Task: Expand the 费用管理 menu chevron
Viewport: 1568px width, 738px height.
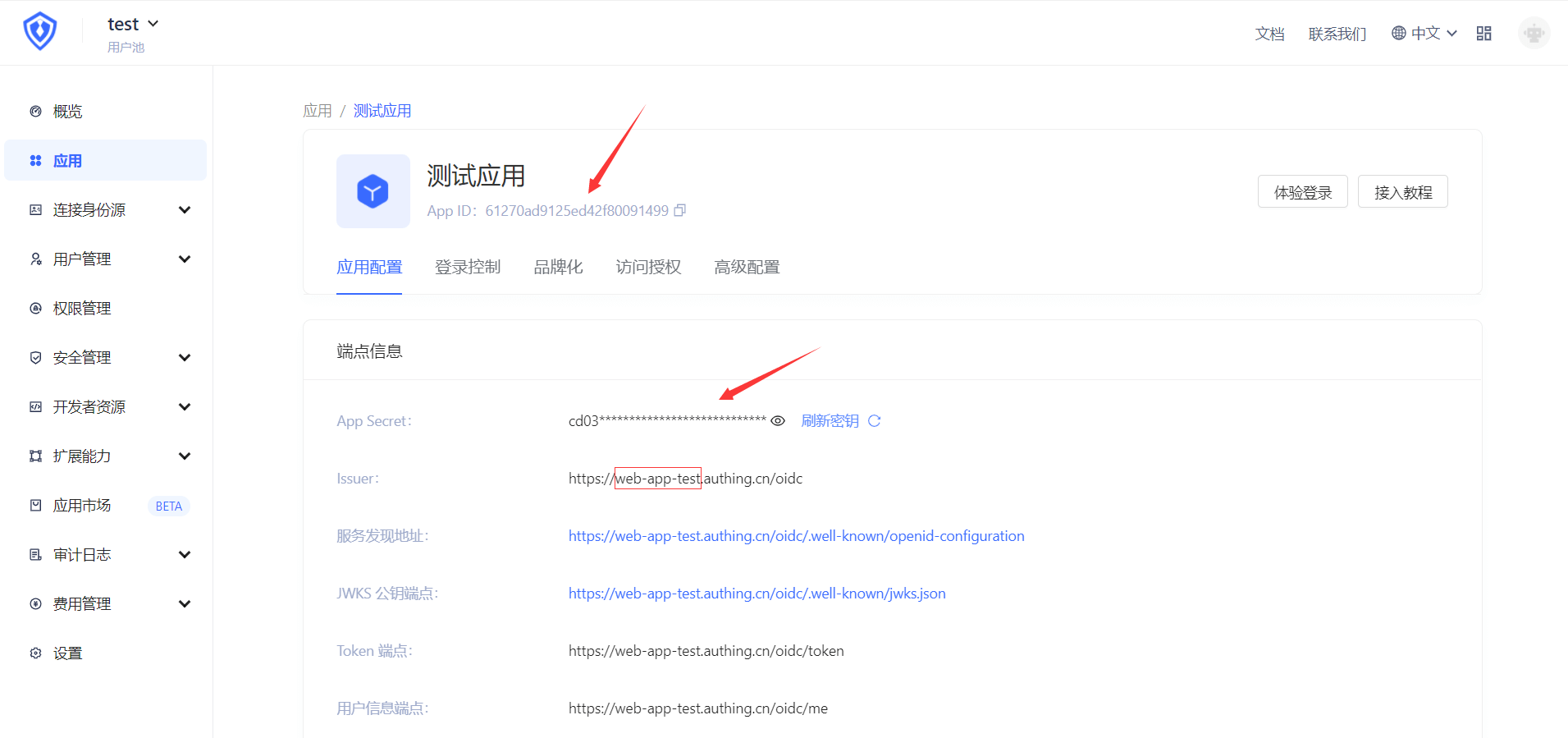Action: (x=185, y=604)
